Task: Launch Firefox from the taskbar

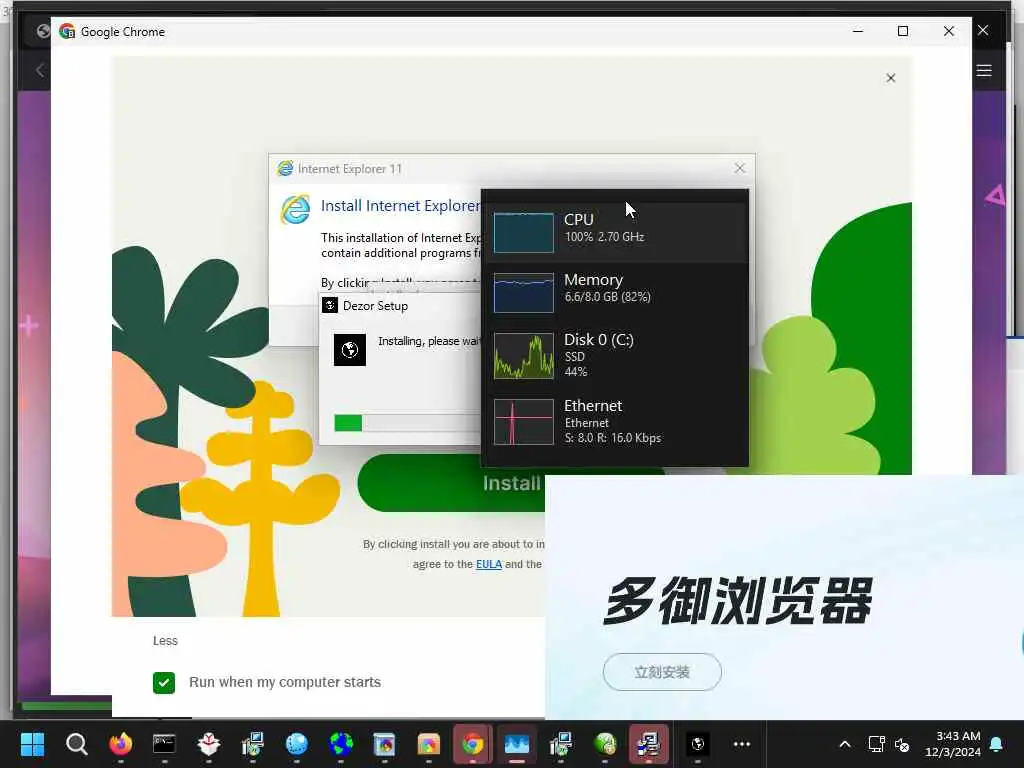Action: [121, 744]
